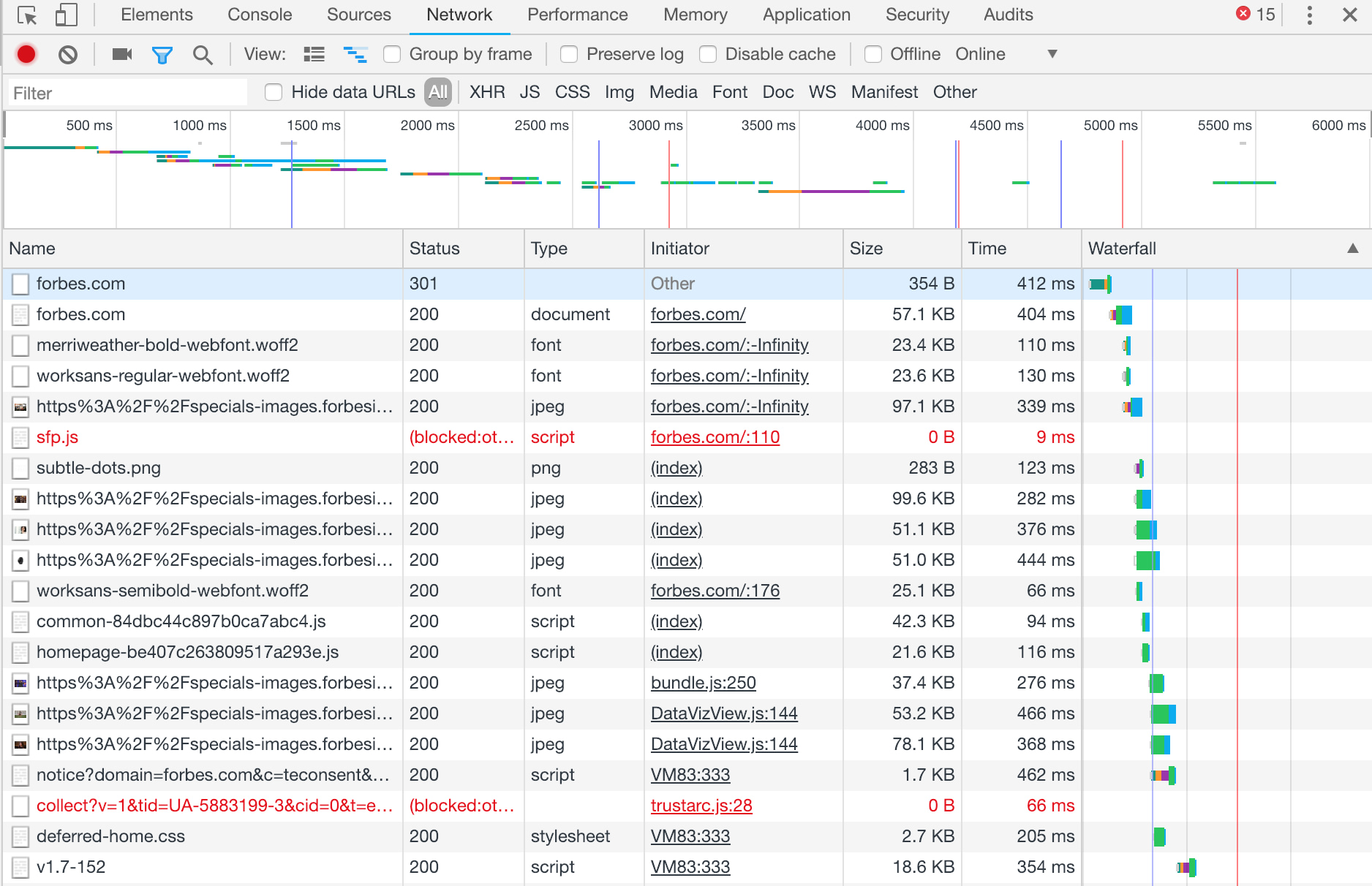Switch to large request rows view
Image resolution: width=1372 pixels, height=886 pixels.
click(x=314, y=54)
